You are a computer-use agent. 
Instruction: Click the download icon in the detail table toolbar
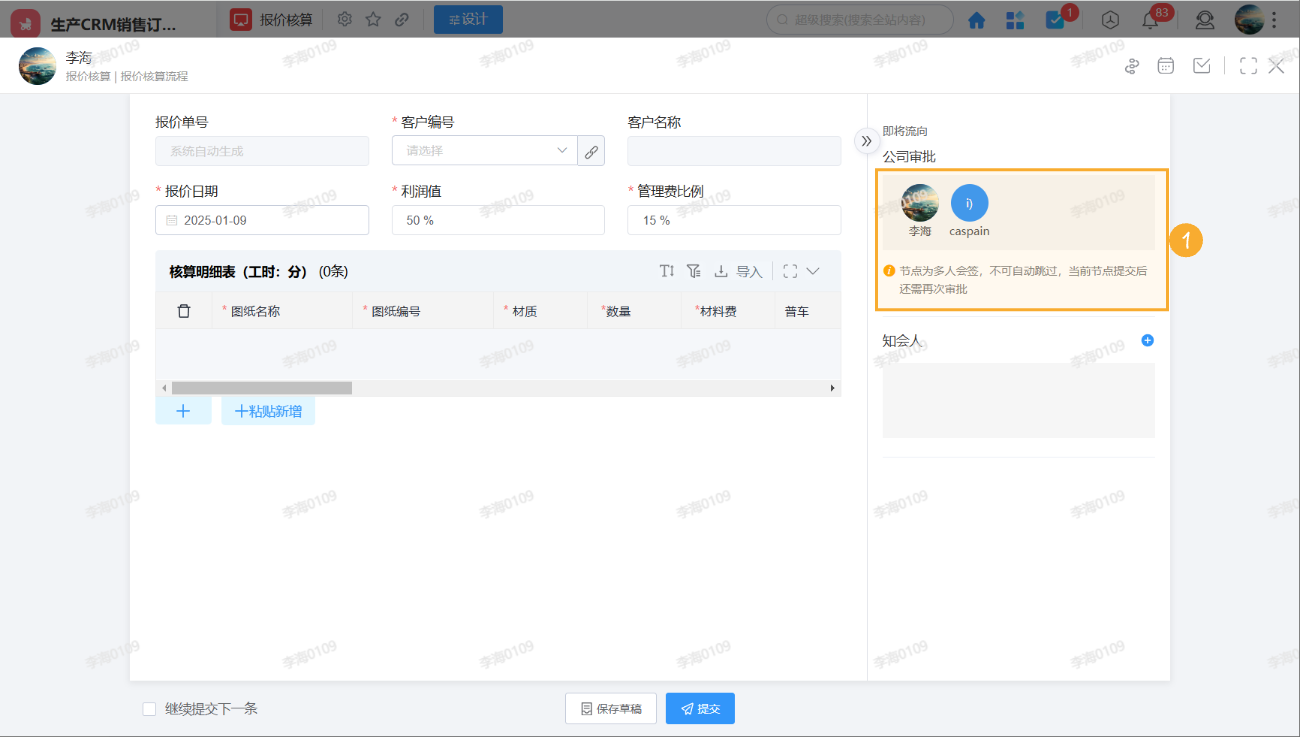(x=721, y=270)
